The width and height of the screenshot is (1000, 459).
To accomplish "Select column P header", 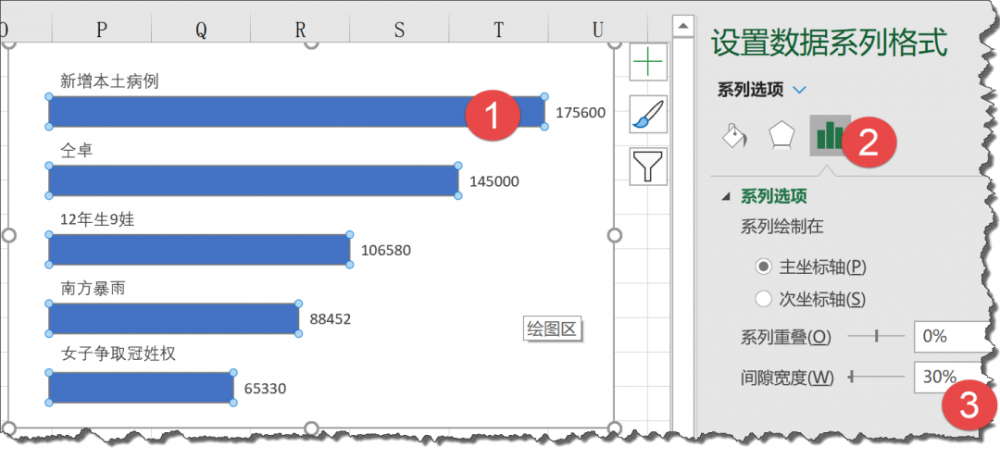I will tap(101, 29).
